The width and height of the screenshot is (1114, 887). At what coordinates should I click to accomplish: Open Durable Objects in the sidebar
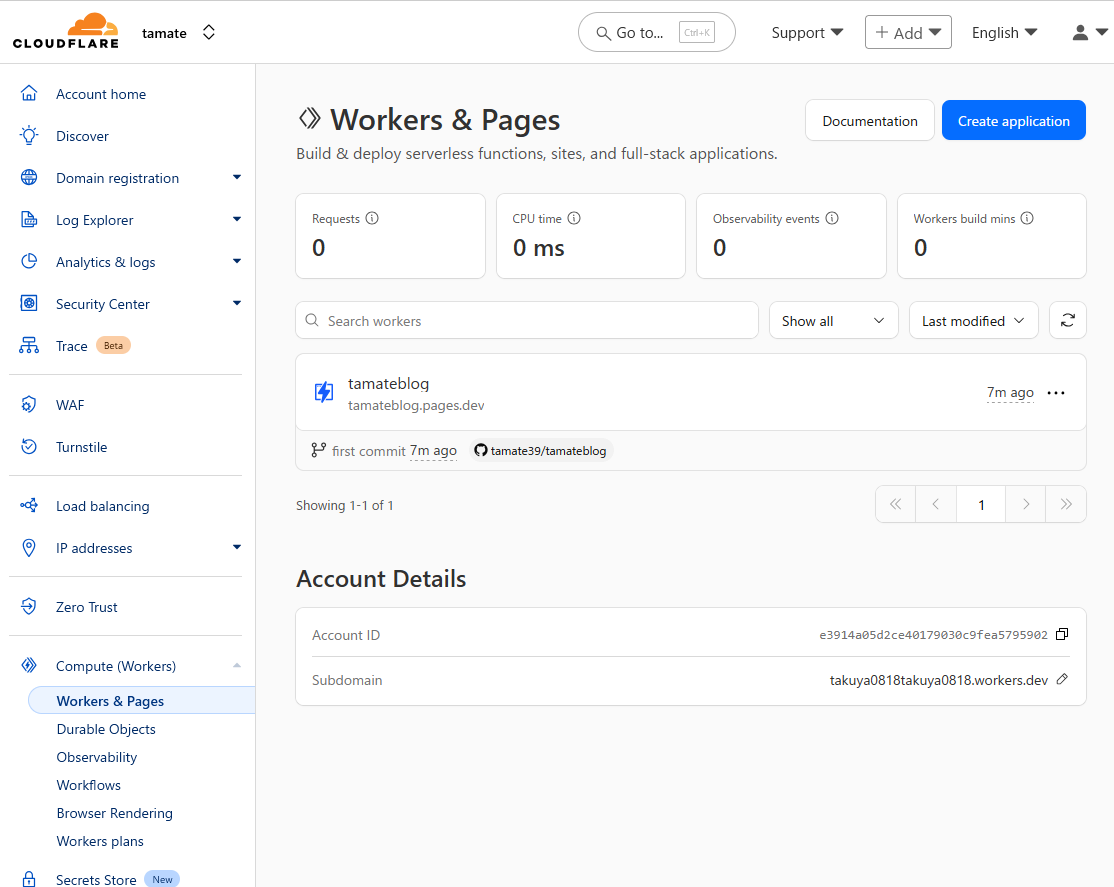click(106, 729)
